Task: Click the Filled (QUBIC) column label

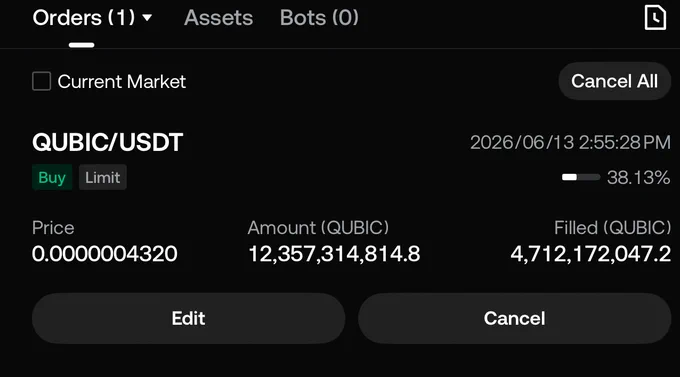Action: point(612,228)
